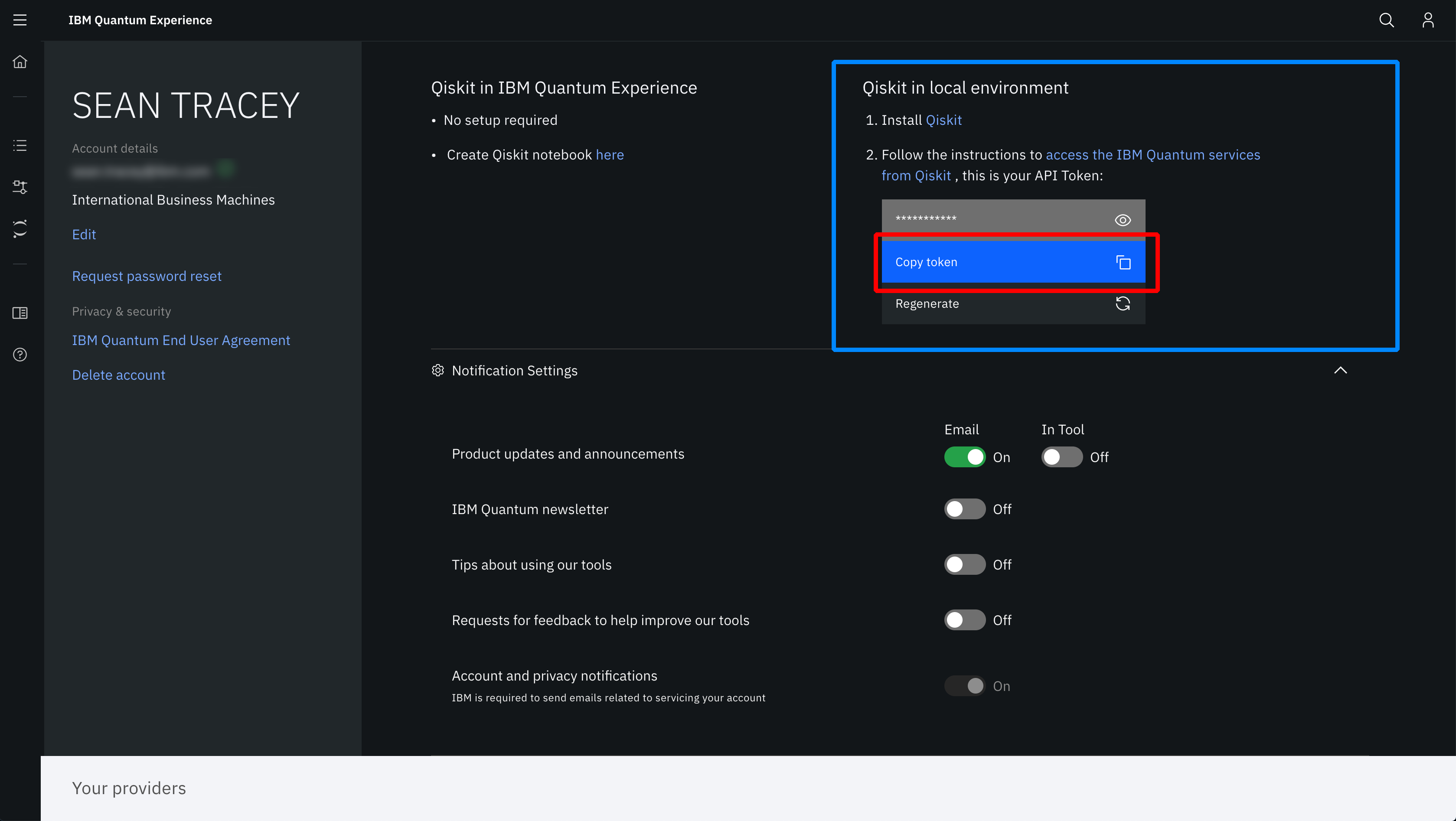
Task: Turn off Product updates email toggle
Action: pos(964,456)
